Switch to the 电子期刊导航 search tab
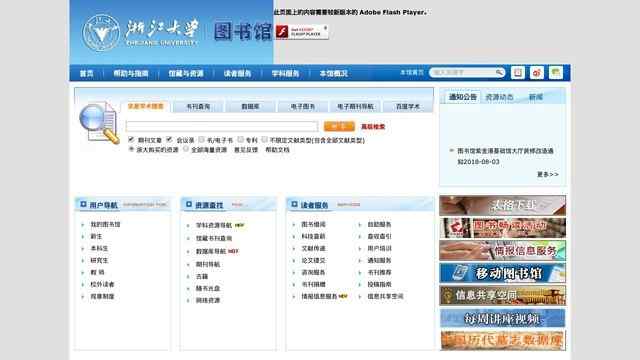 [355, 107]
